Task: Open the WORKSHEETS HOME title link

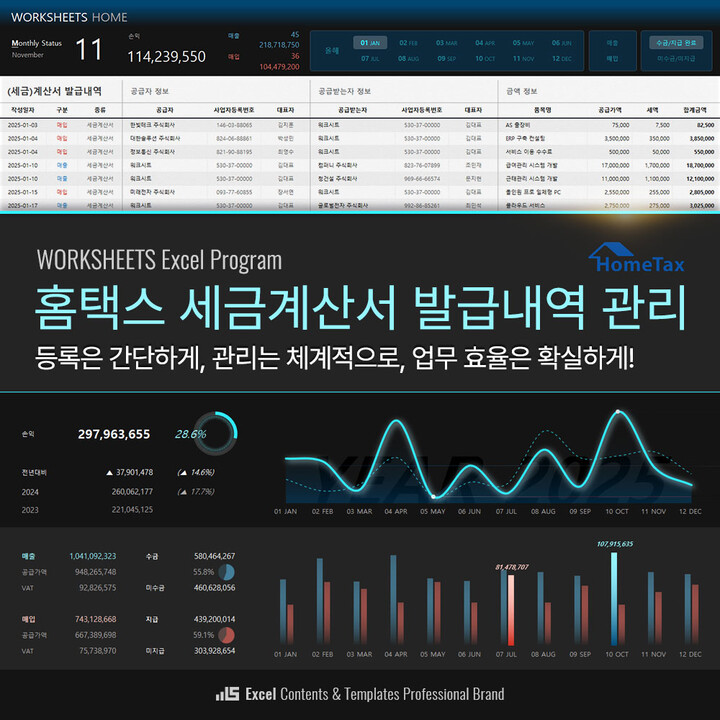Action: tap(69, 17)
